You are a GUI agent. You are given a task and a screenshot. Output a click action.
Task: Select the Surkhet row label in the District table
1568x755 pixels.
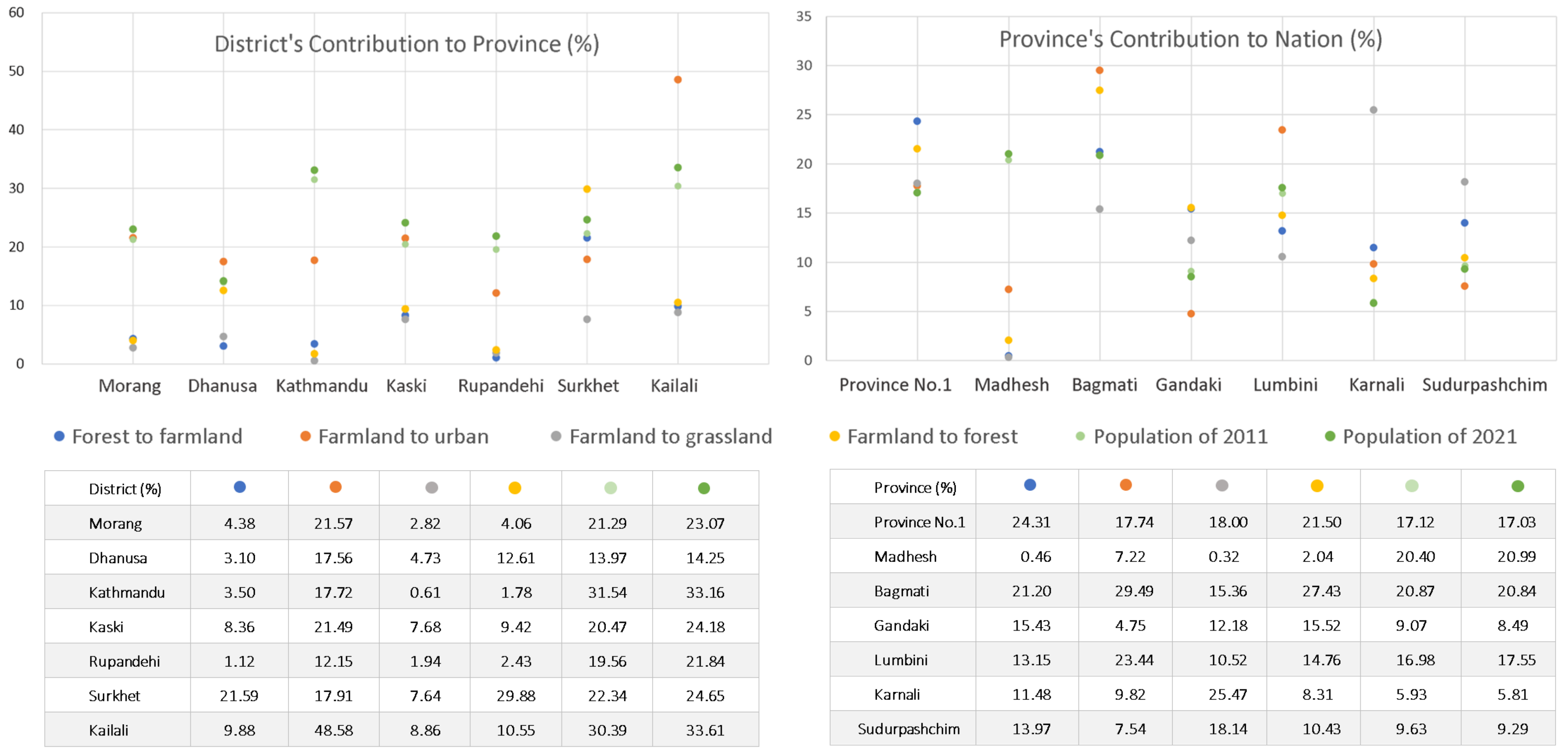tap(115, 695)
